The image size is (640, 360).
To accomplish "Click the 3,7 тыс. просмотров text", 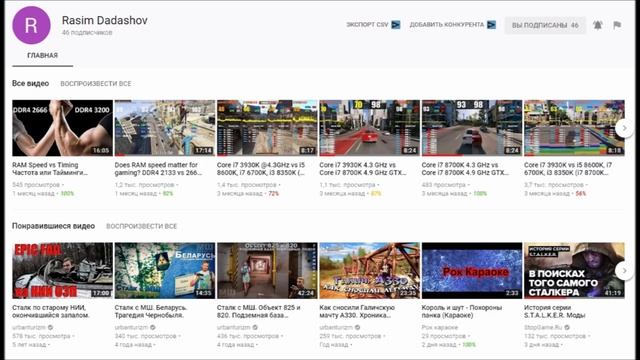I will [555, 185].
